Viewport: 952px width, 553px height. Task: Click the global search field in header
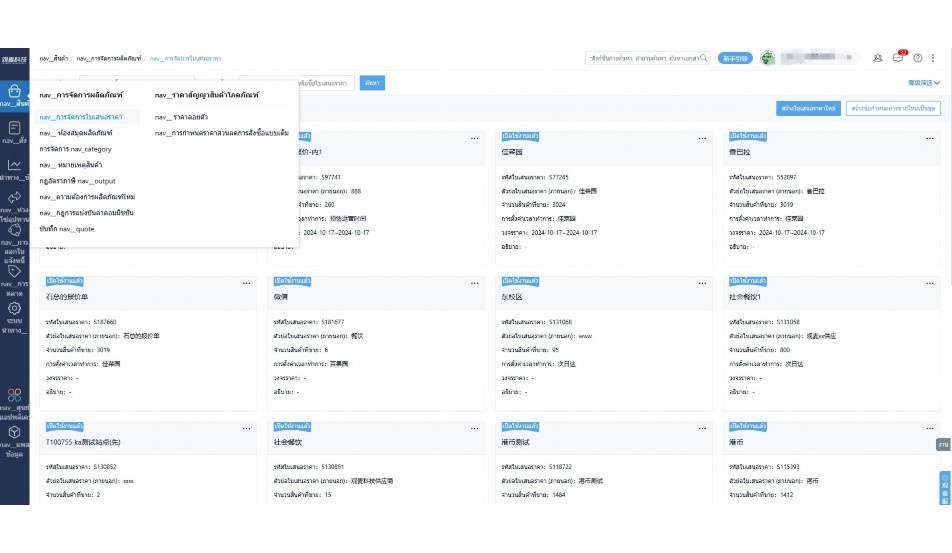coord(648,58)
